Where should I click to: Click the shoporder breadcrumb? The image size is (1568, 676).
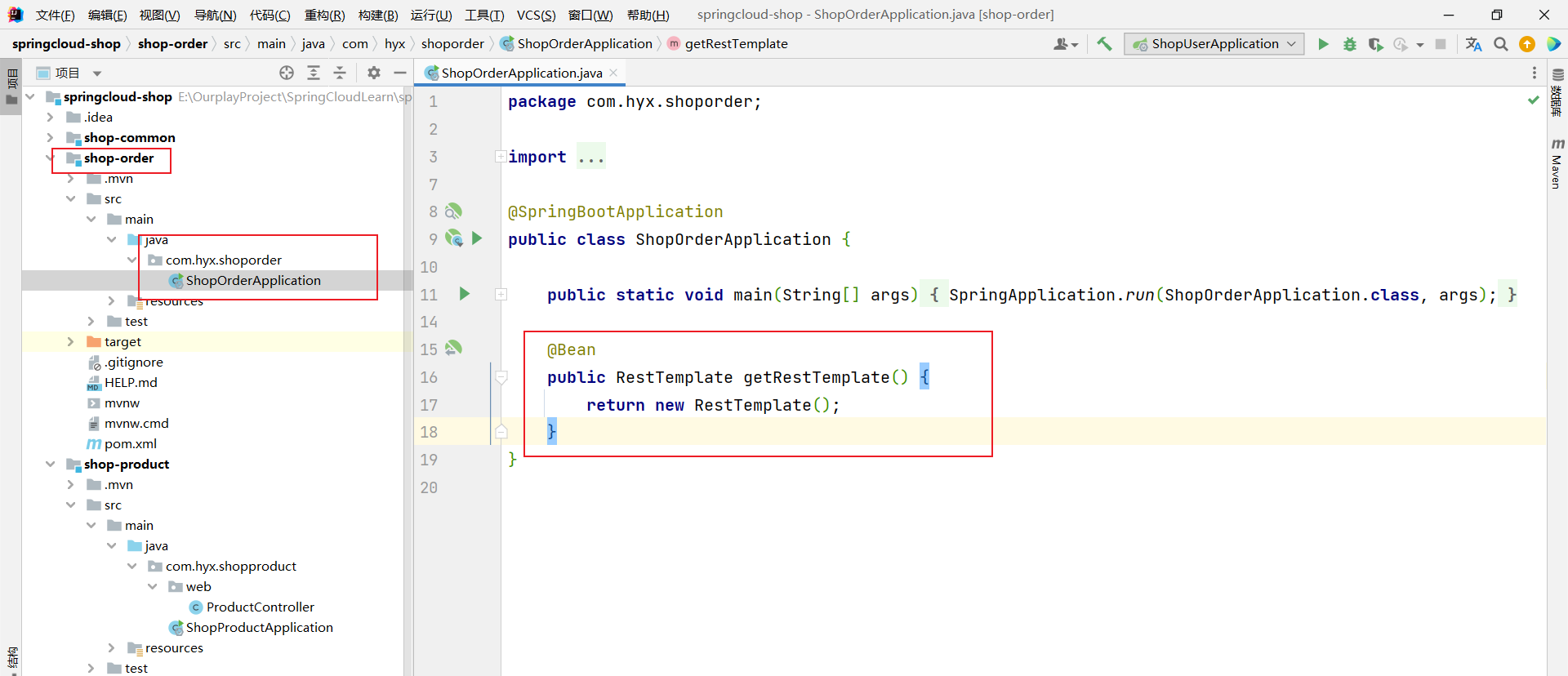pyautogui.click(x=452, y=44)
